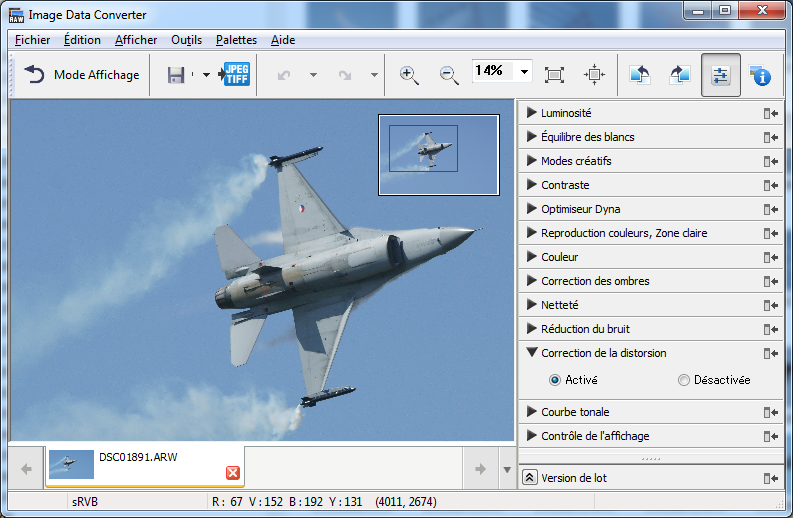
Task: Rotate the image clockwise
Action: tap(680, 75)
